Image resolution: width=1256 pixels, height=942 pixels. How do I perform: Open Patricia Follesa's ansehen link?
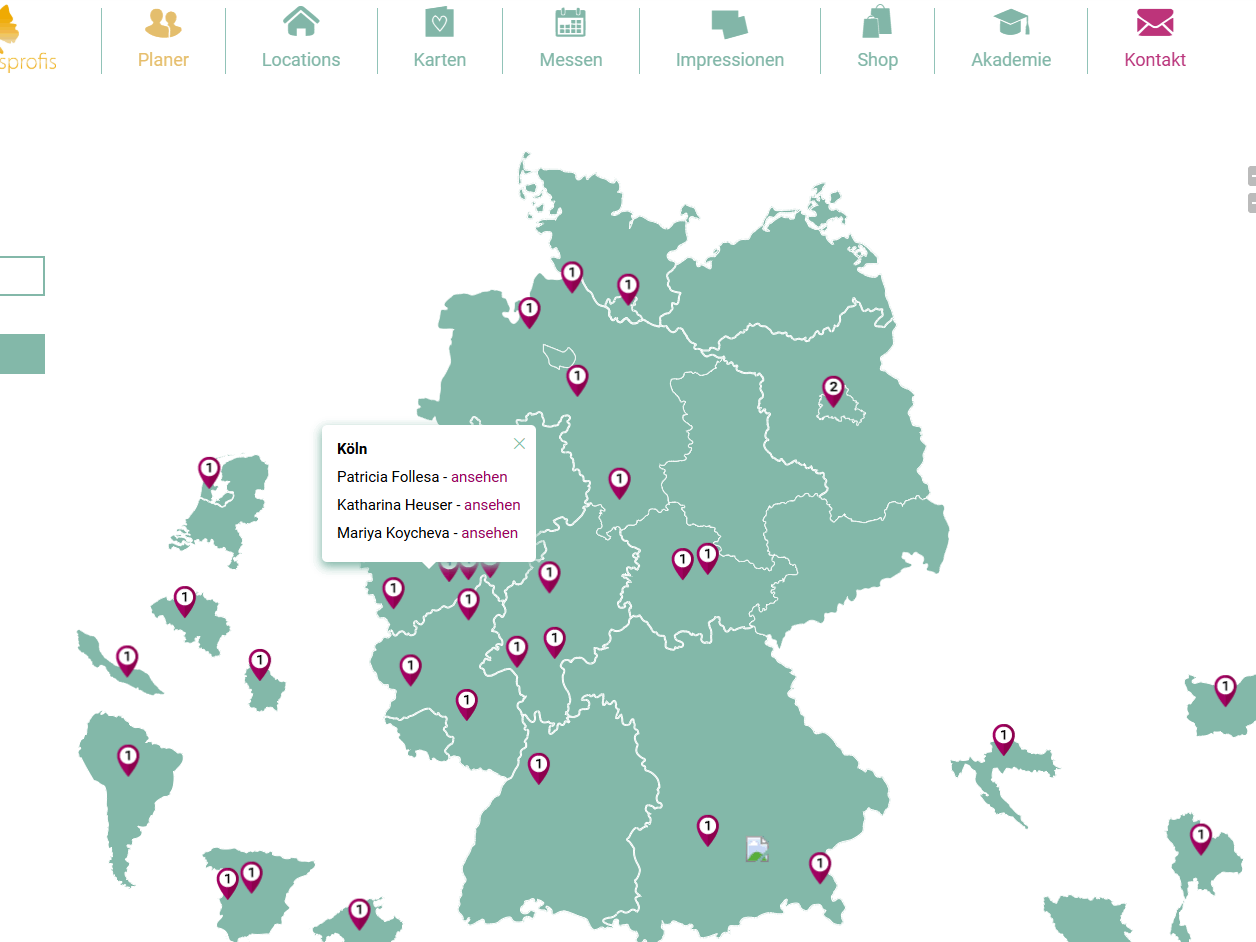pyautogui.click(x=479, y=477)
